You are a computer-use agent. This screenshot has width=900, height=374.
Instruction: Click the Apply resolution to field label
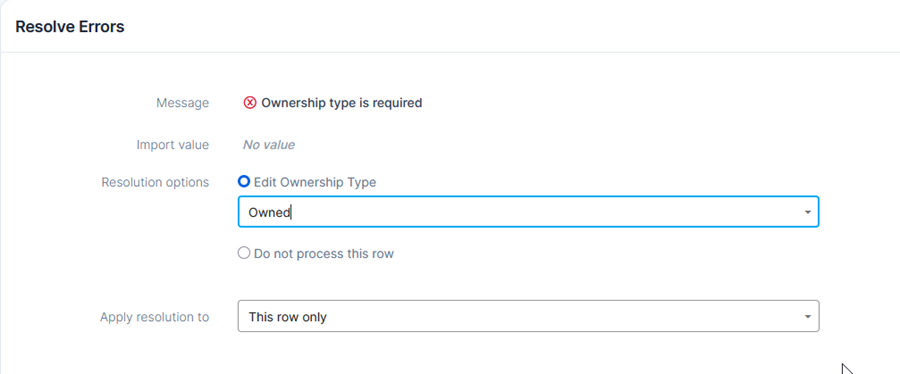click(x=154, y=317)
